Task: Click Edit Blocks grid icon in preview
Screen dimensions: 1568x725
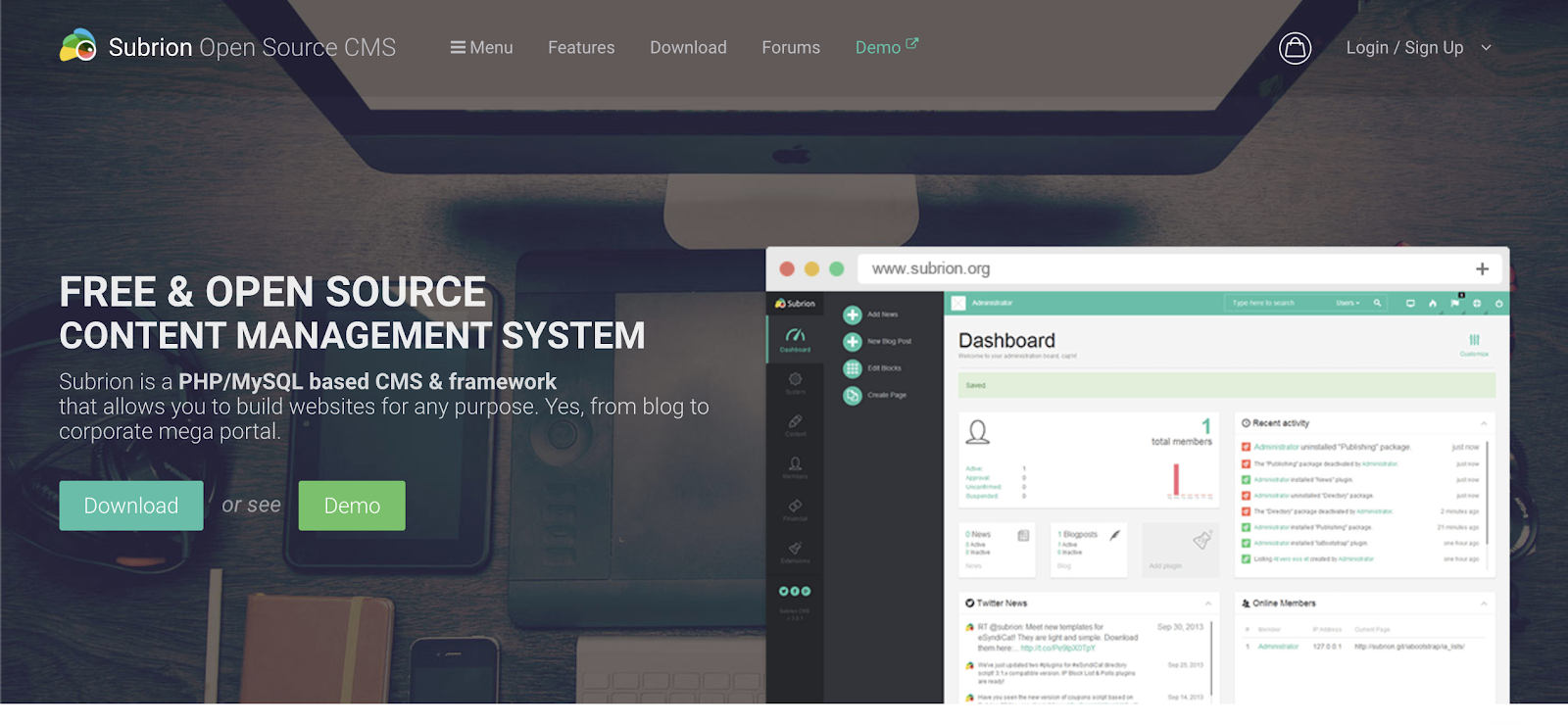Action: (x=853, y=368)
